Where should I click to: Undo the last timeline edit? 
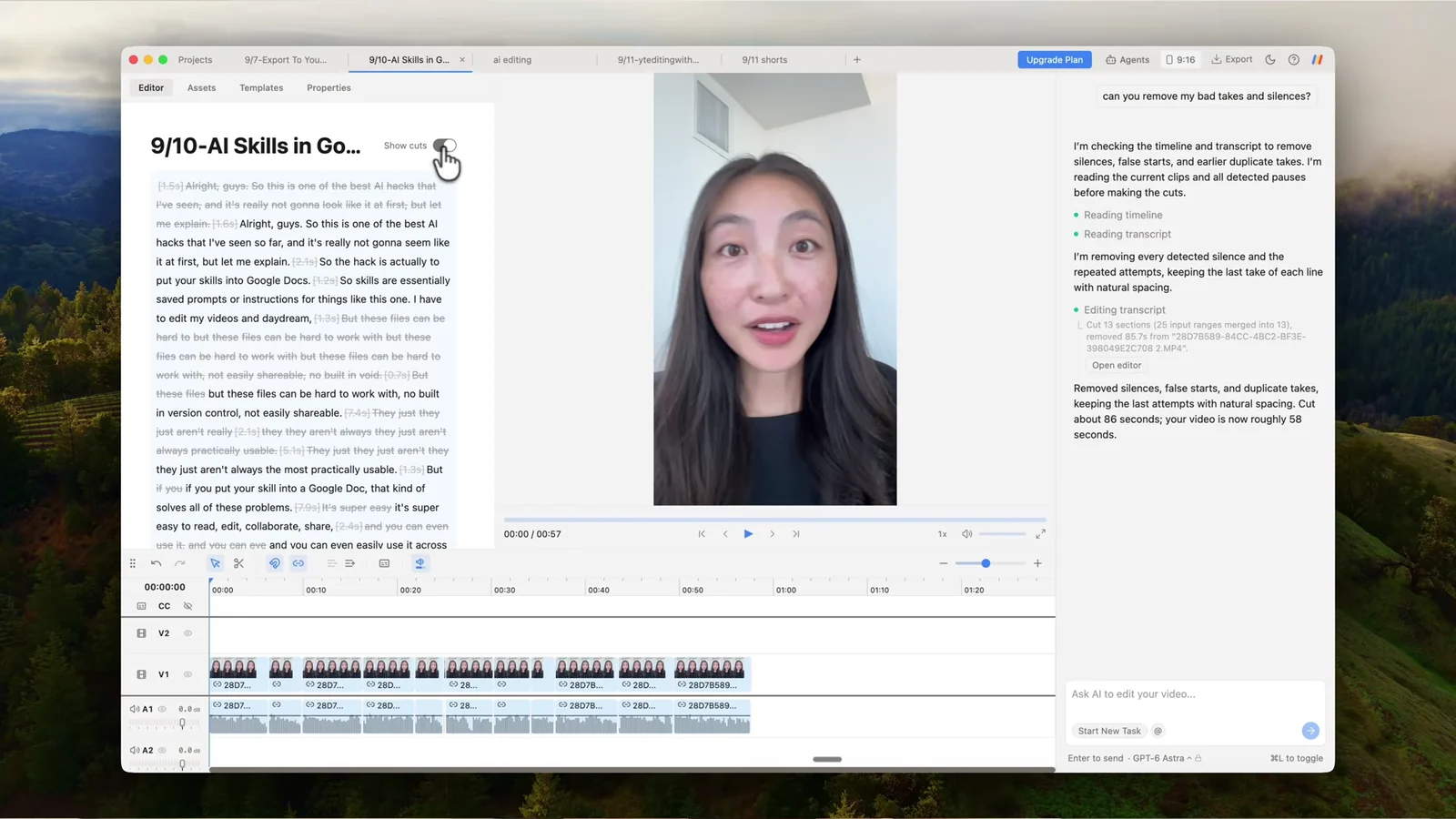point(157,563)
